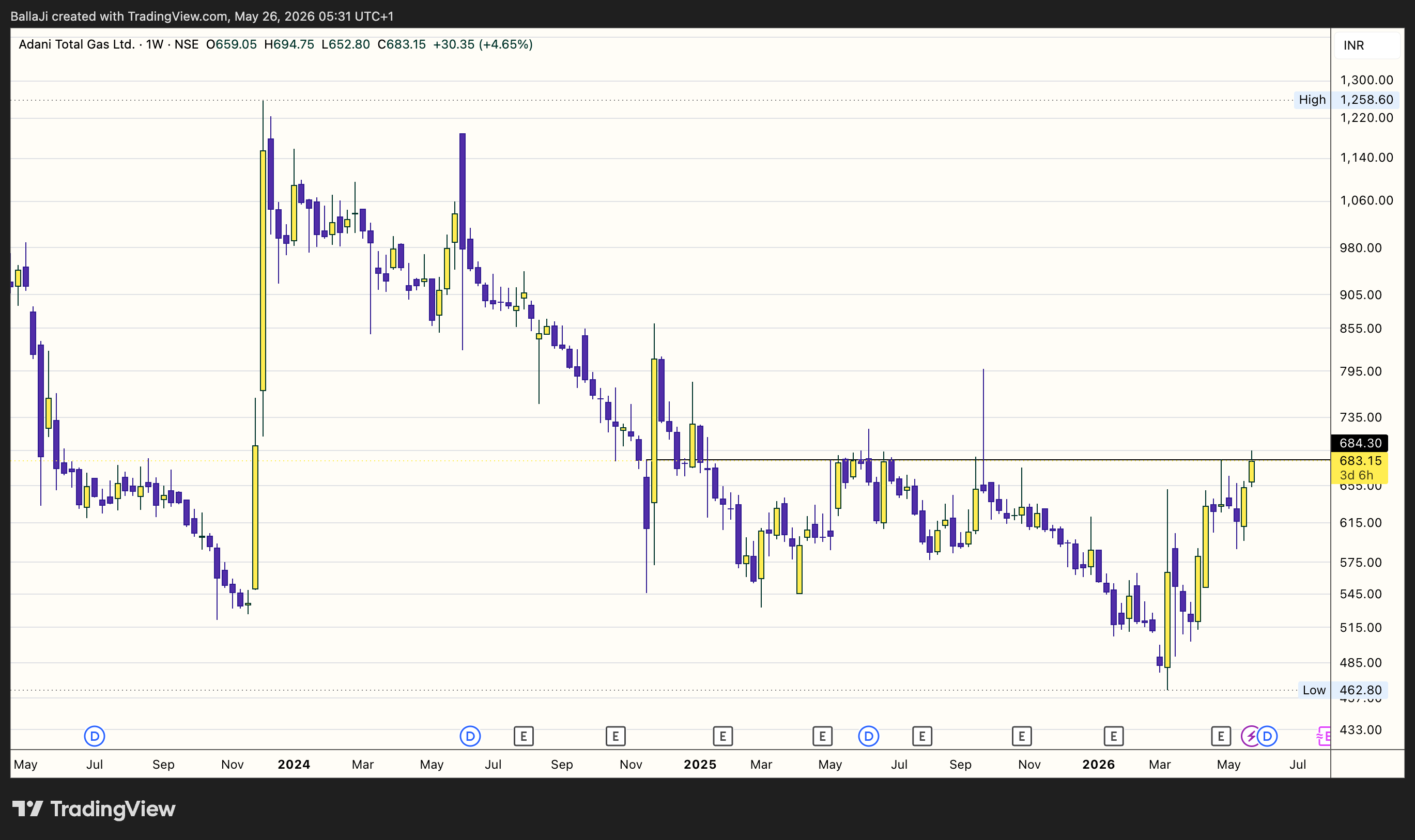The height and width of the screenshot is (840, 1415).
Task: Click the 980.00 price axis label
Action: 1361,248
